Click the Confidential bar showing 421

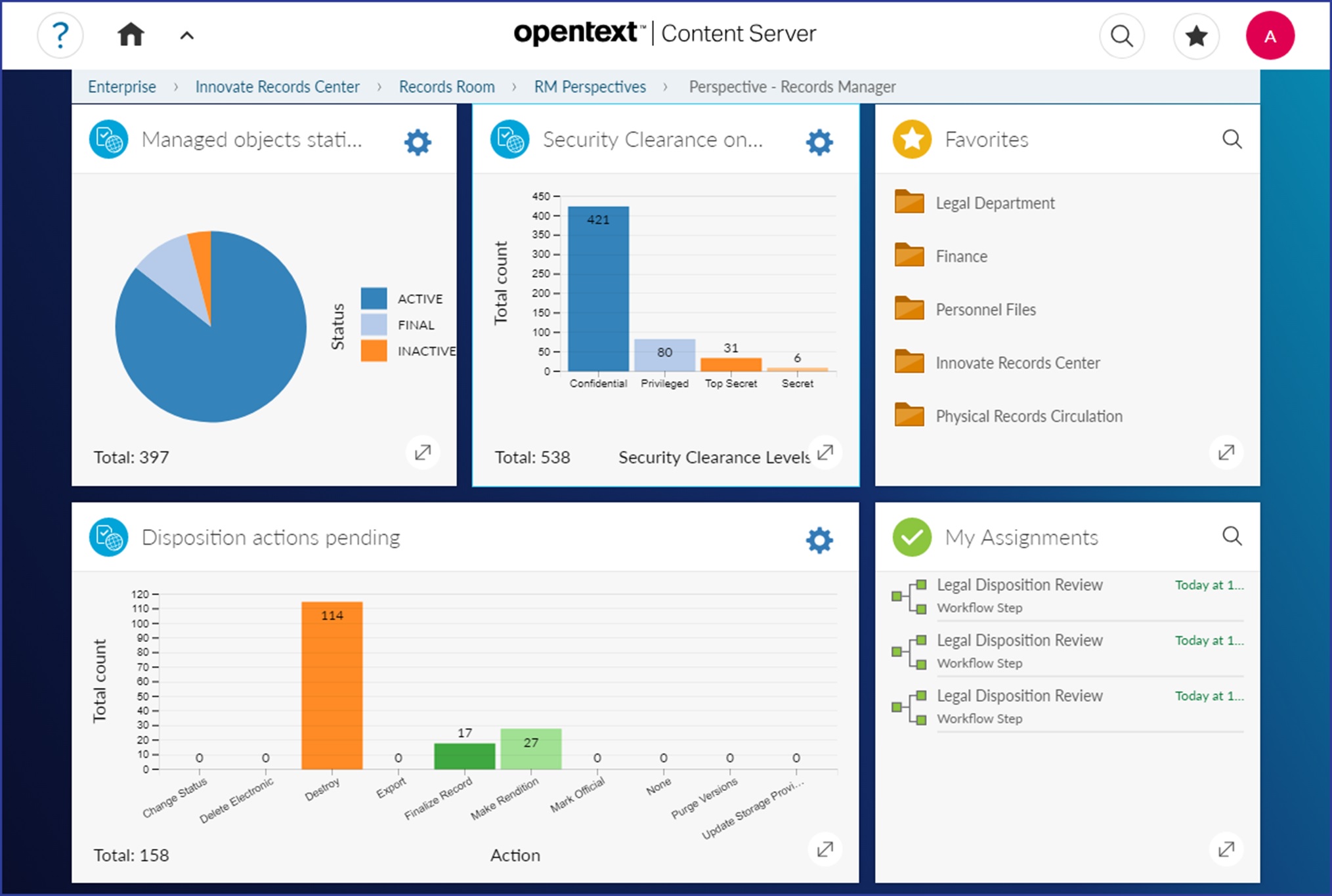tap(598, 289)
